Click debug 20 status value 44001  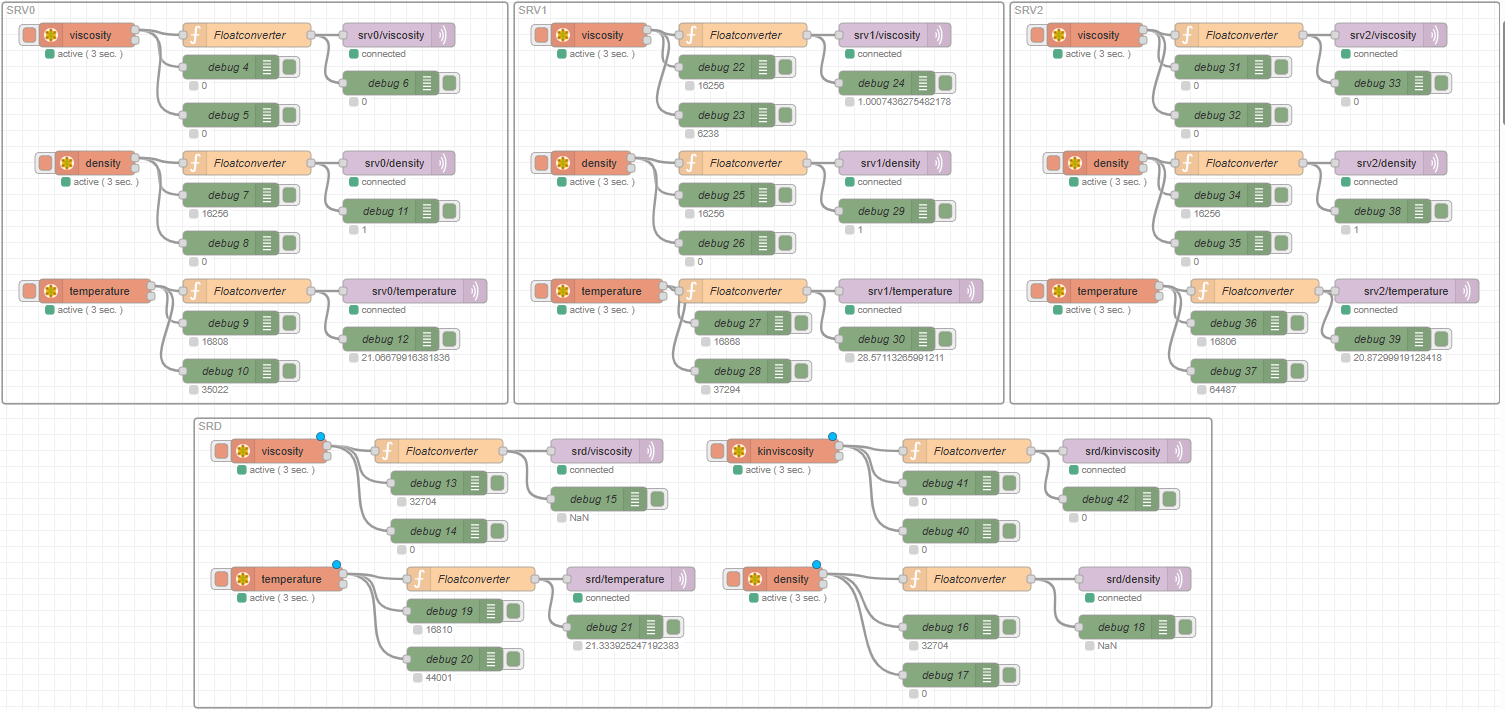click(438, 677)
